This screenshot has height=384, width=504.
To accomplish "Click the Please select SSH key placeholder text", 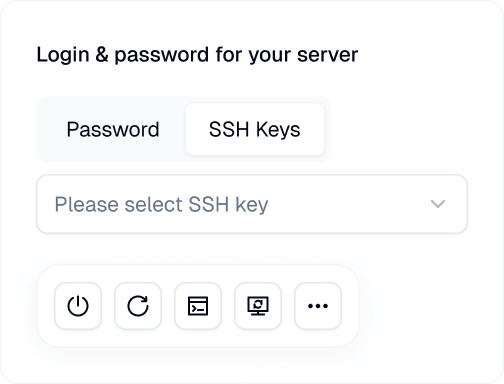I will [x=161, y=204].
